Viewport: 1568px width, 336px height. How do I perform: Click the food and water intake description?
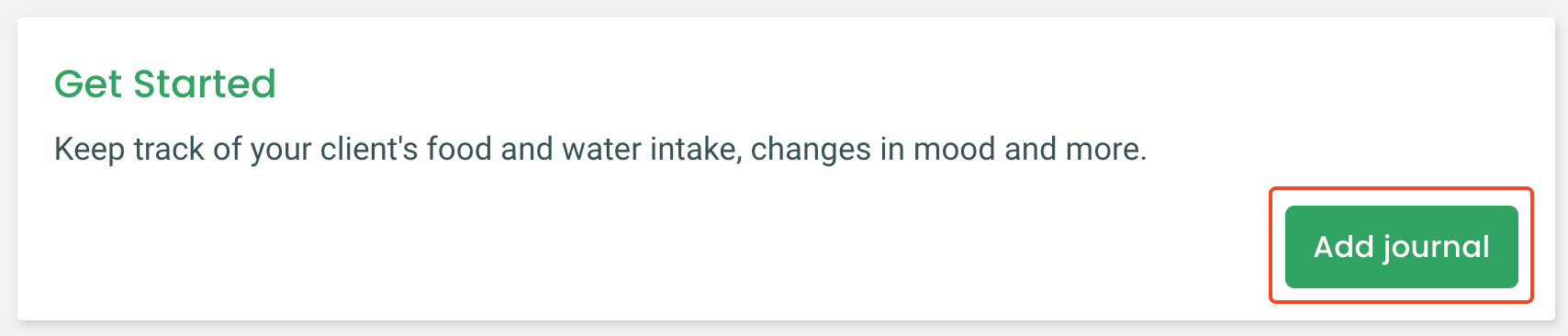(600, 149)
